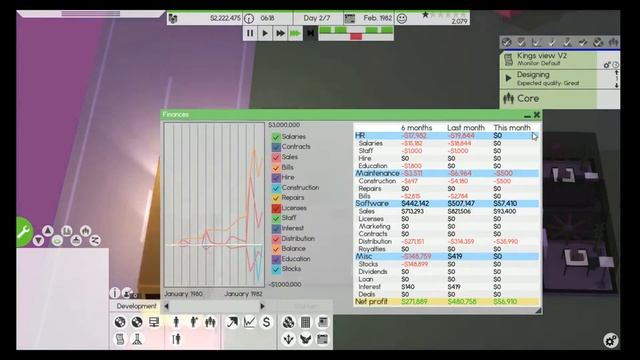This screenshot has width=640, height=360.
Task: Click the S dollar finance icon
Action: coord(266,322)
